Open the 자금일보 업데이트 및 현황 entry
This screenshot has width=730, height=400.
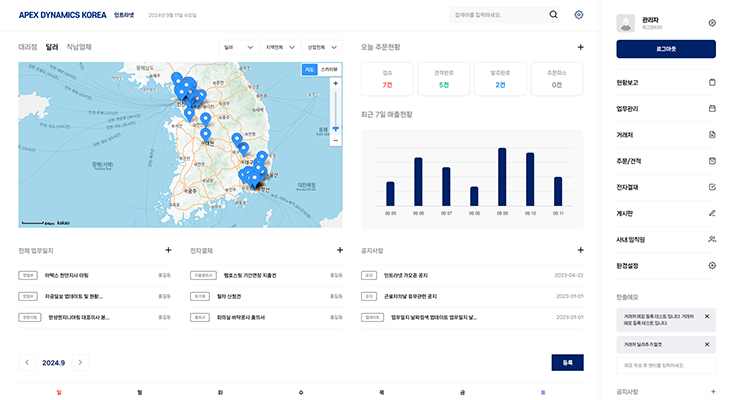pos(74,296)
